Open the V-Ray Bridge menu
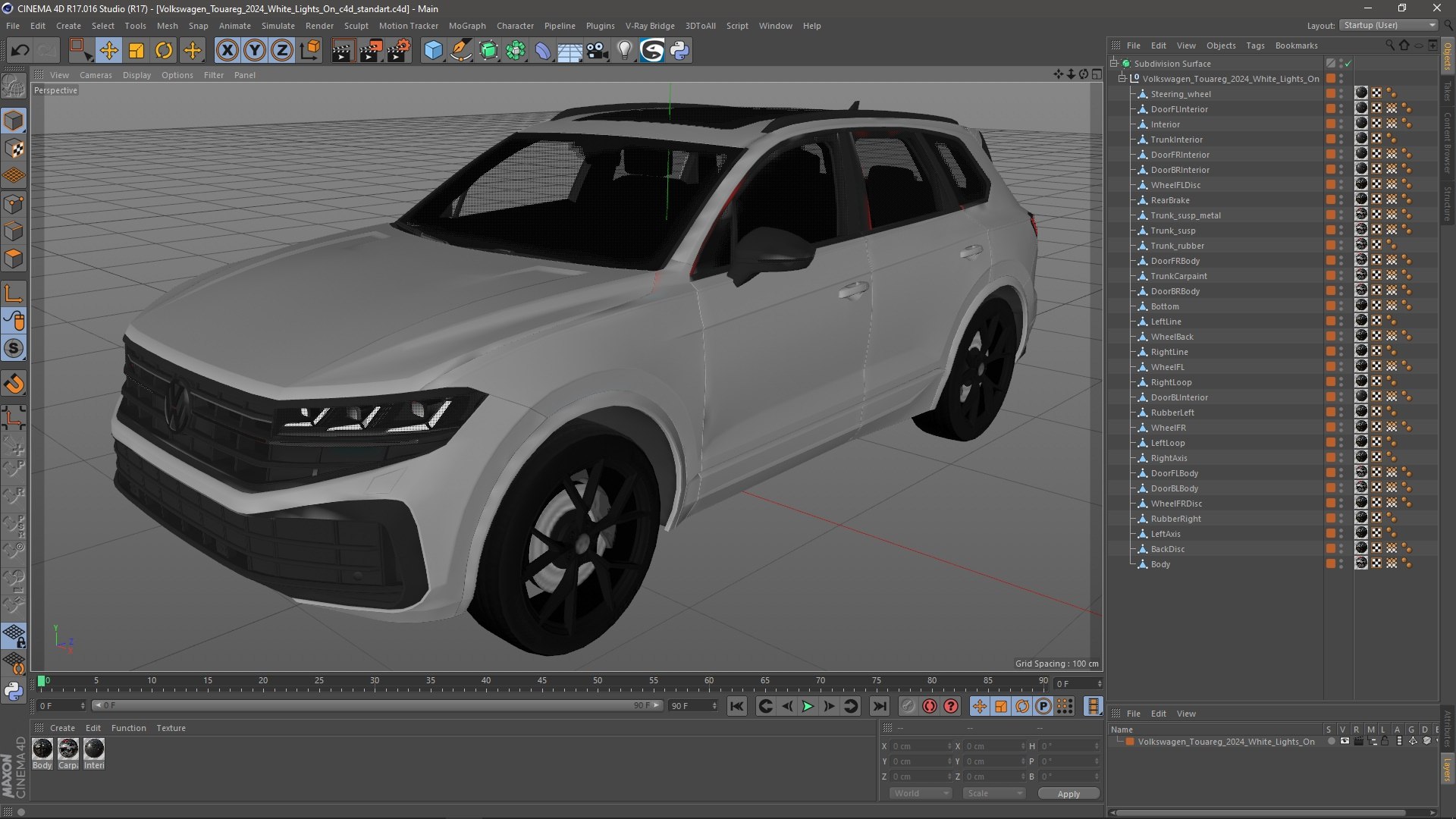The image size is (1456, 819). coord(650,26)
